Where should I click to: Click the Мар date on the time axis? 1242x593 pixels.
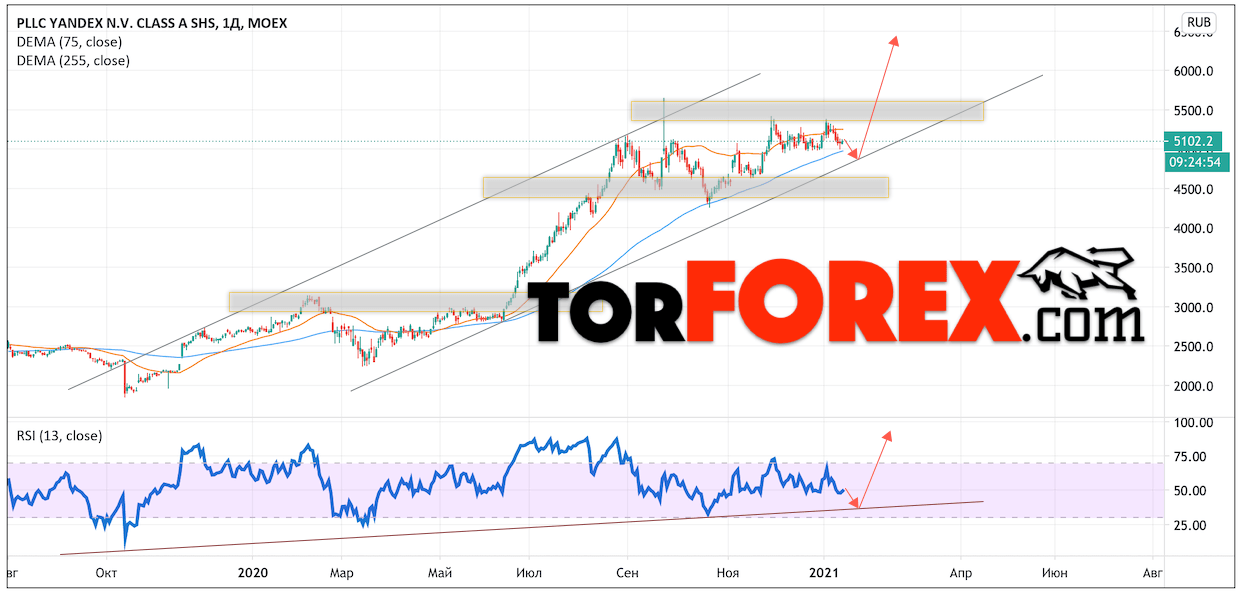(340, 573)
